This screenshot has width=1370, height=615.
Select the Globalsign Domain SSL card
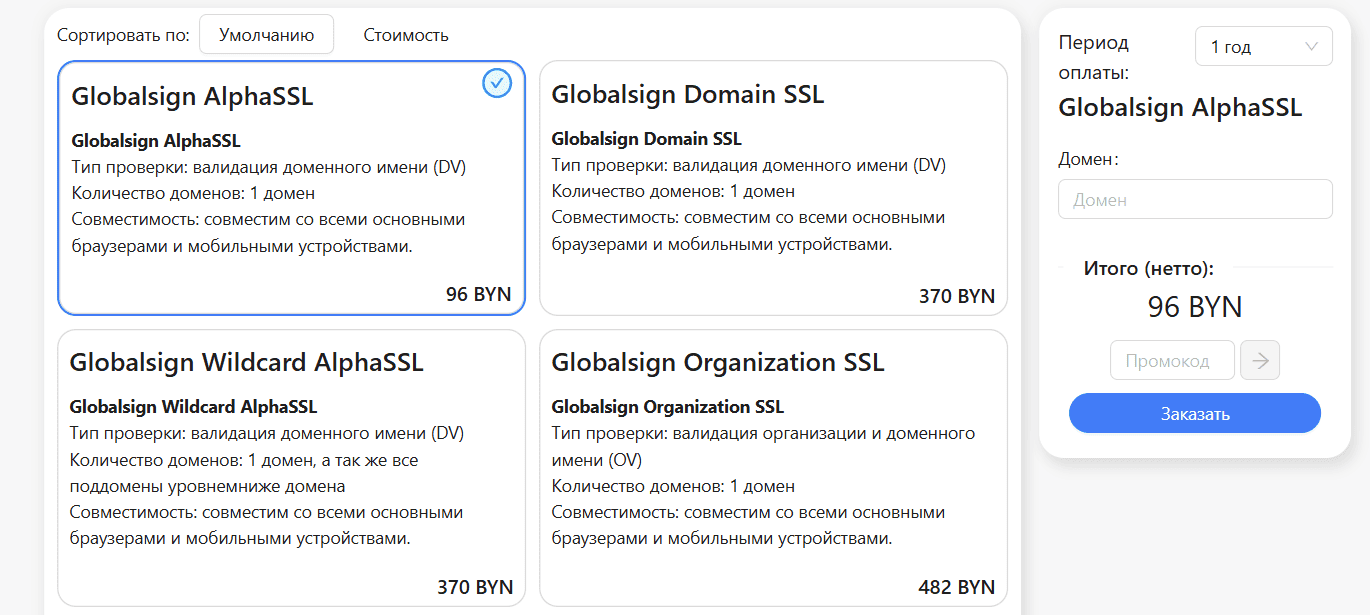pos(773,188)
